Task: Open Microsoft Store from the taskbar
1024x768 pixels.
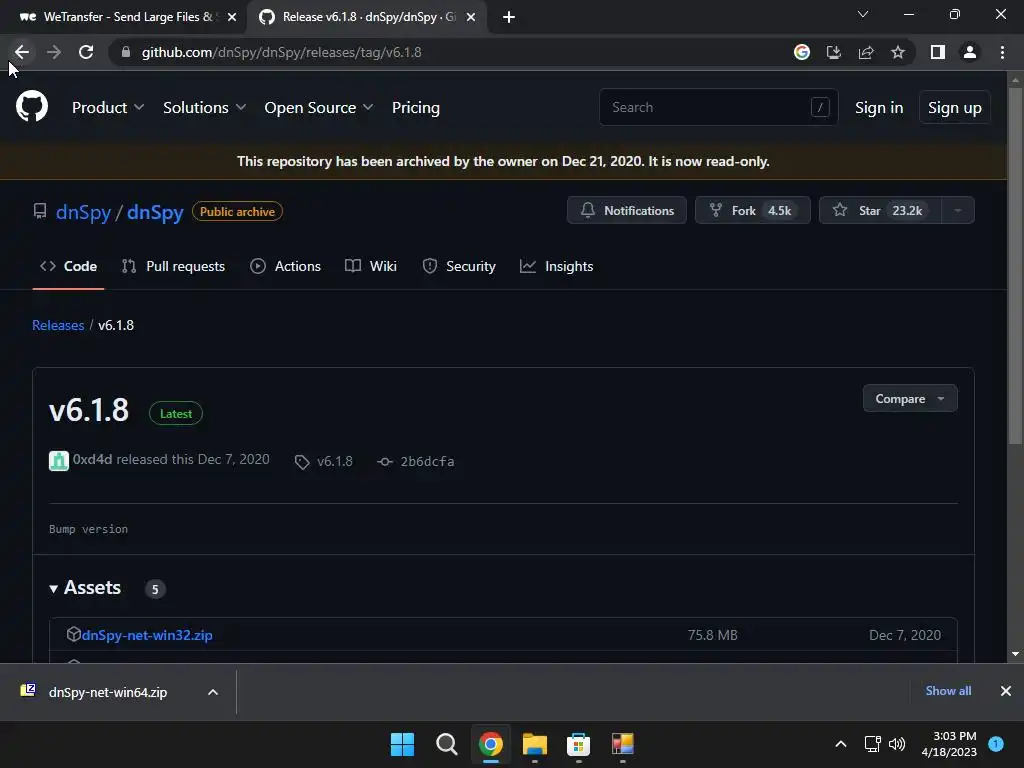Action: click(579, 744)
